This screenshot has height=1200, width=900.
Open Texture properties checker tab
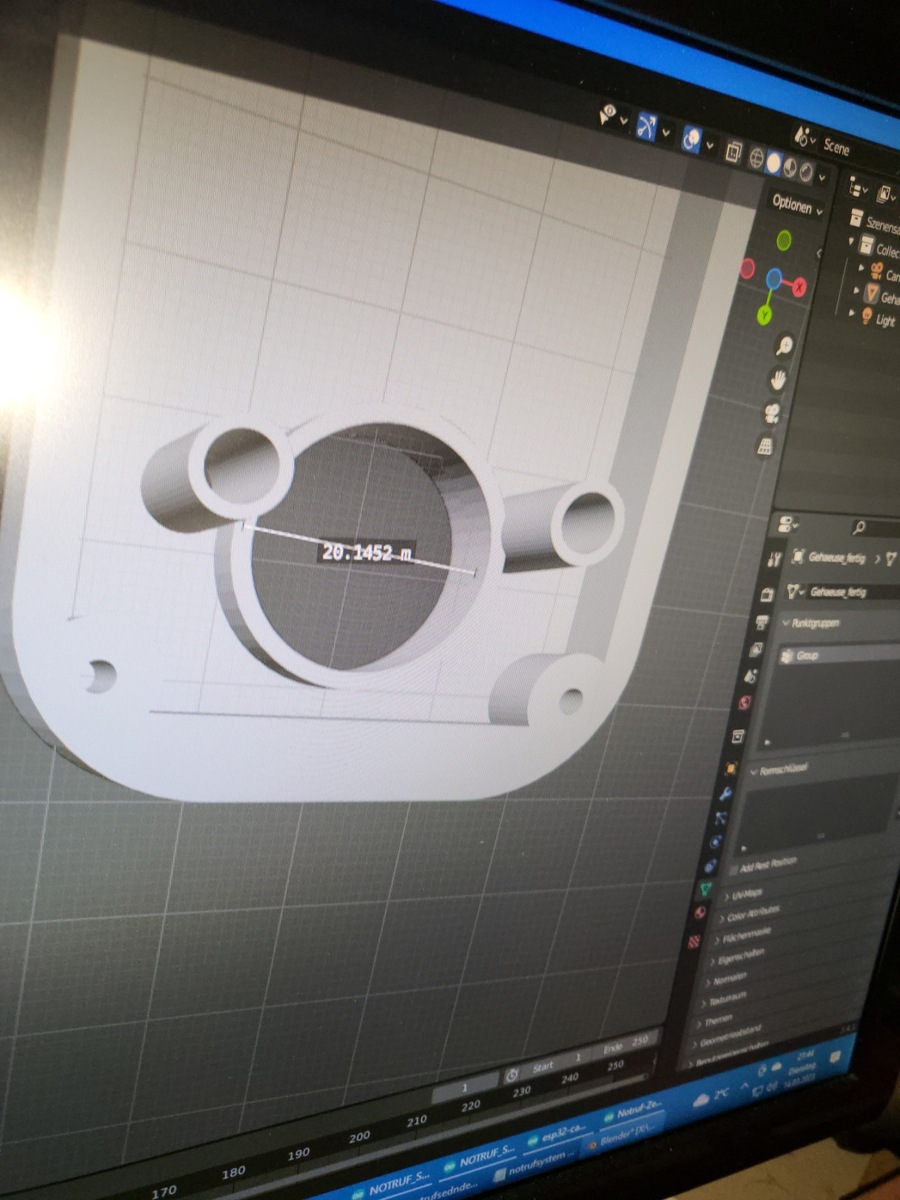tap(694, 940)
